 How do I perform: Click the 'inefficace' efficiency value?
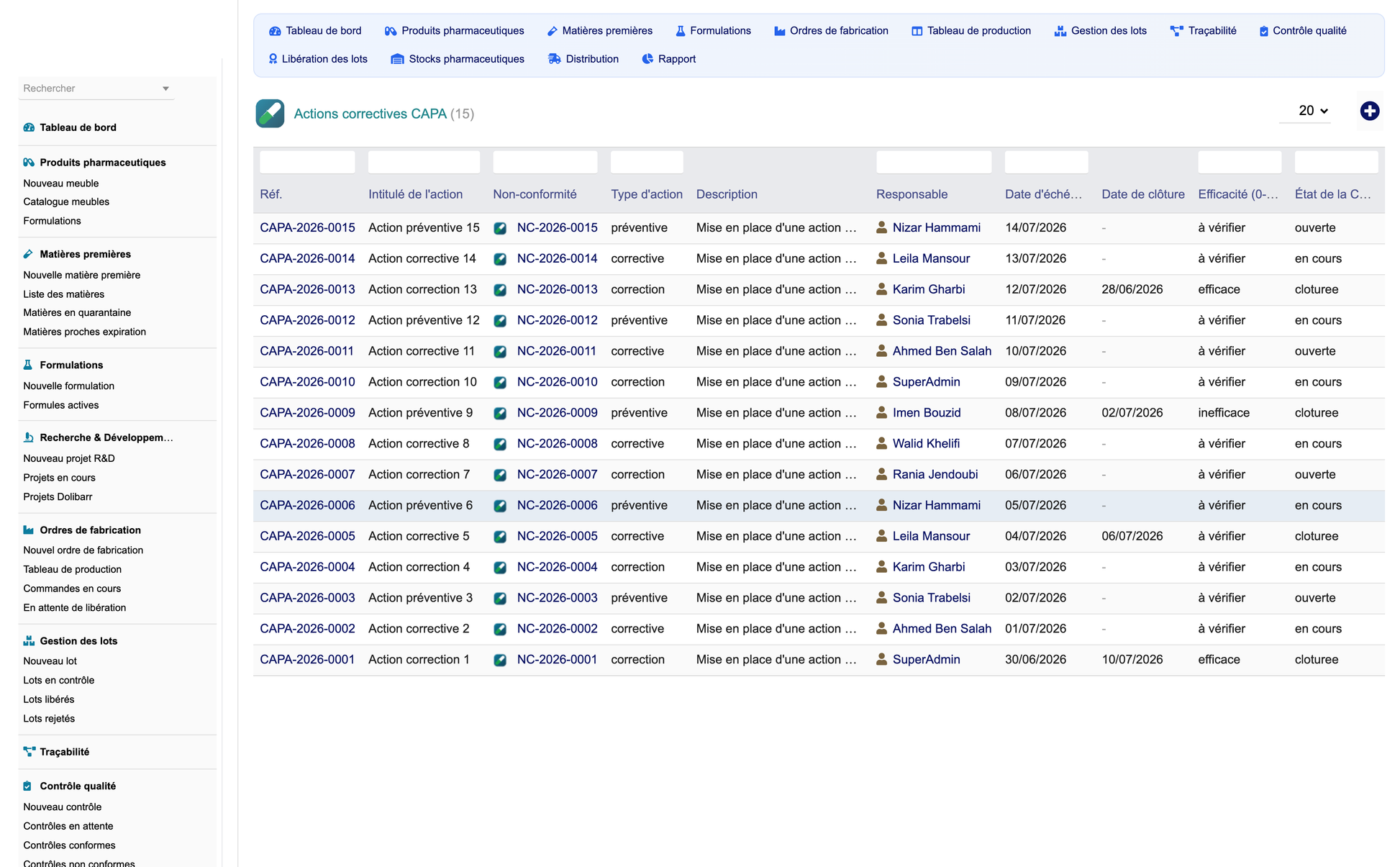pyautogui.click(x=1224, y=412)
